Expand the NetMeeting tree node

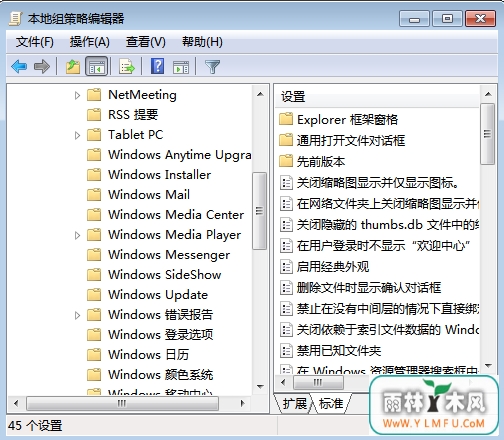point(77,95)
